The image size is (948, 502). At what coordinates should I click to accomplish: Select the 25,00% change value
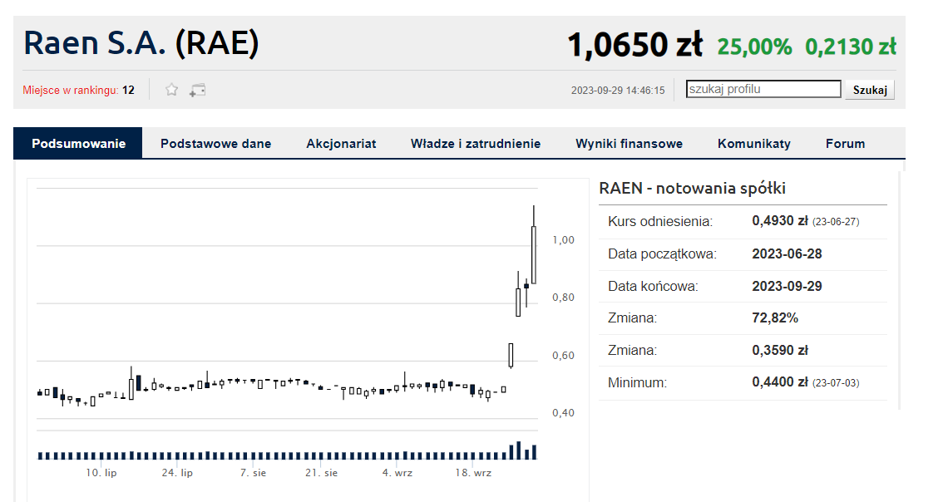click(x=755, y=47)
